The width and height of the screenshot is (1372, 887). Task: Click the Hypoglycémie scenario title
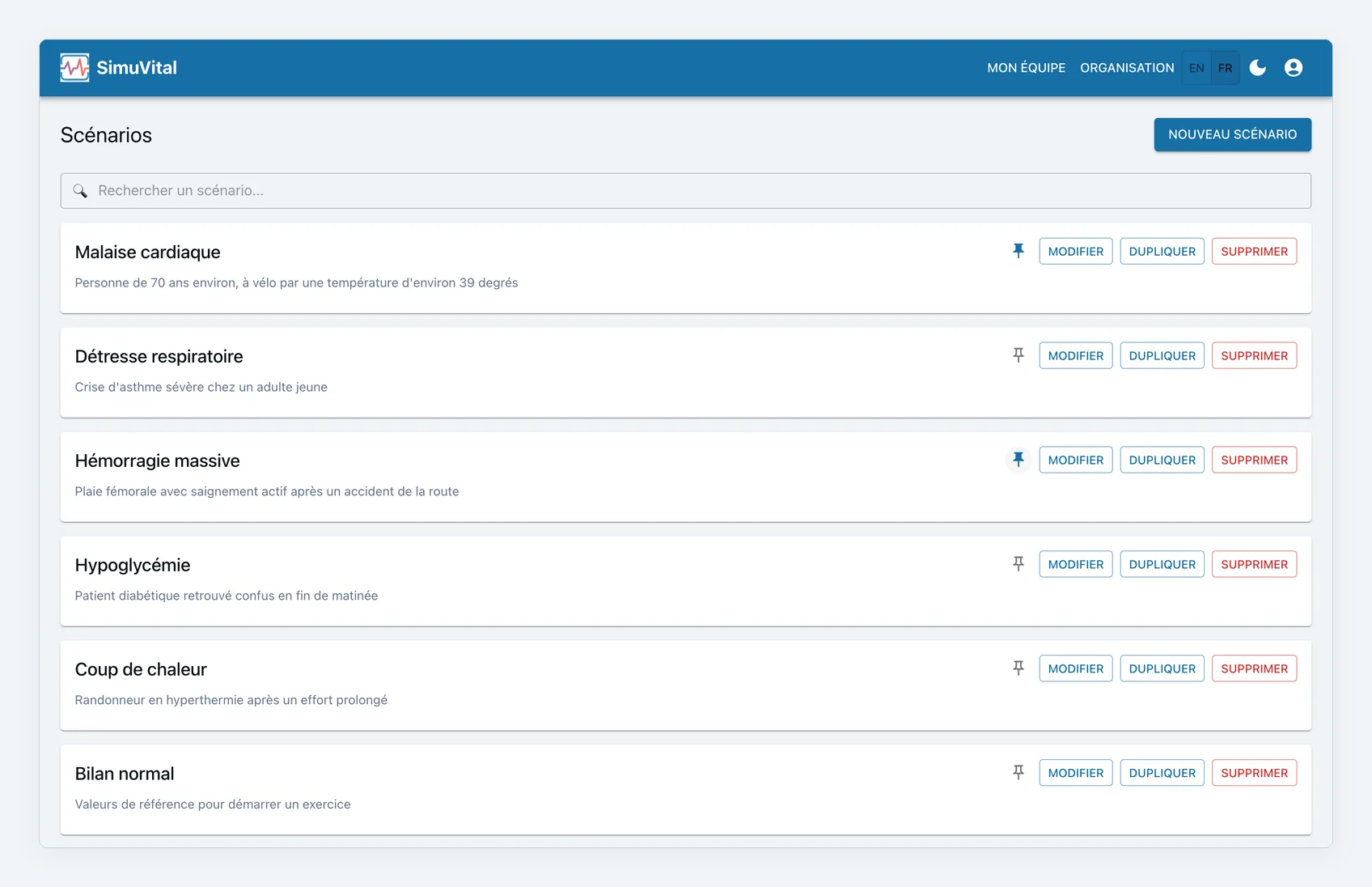(133, 566)
